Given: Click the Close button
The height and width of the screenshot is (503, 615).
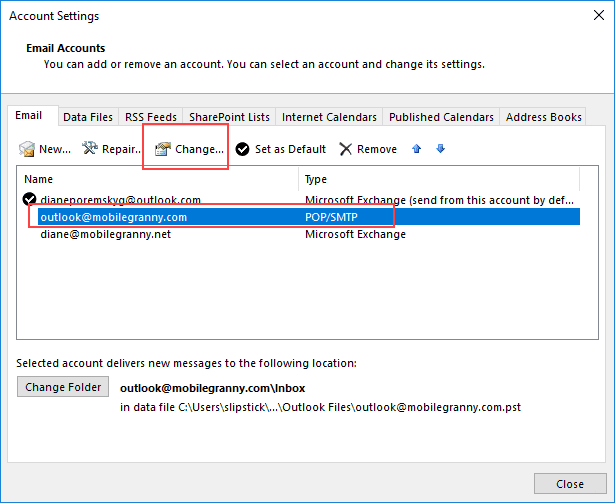Looking at the screenshot, I should 570,484.
